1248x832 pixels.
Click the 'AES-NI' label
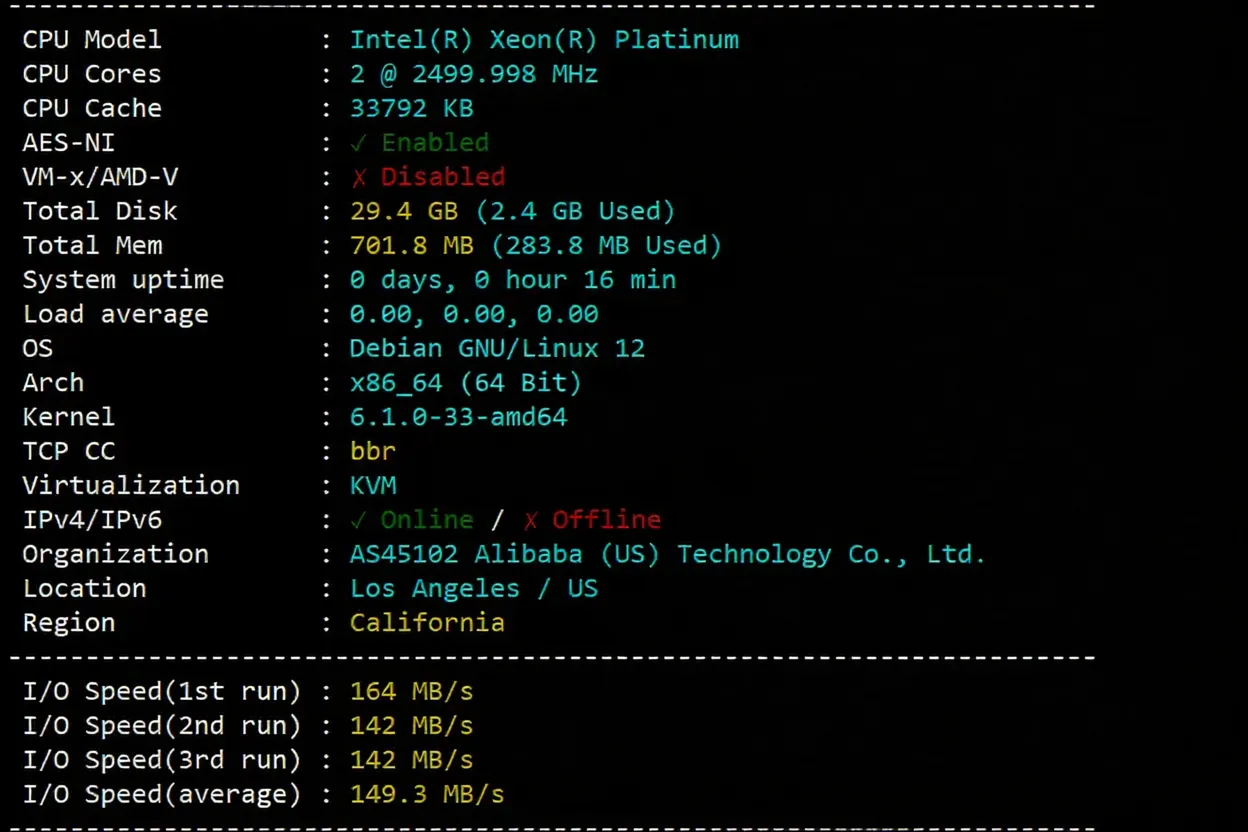[68, 142]
